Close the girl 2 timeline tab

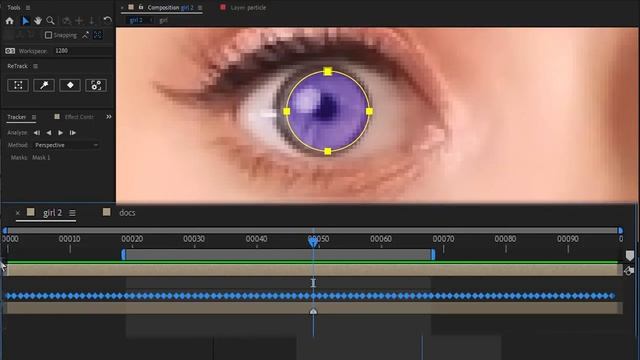(18, 213)
